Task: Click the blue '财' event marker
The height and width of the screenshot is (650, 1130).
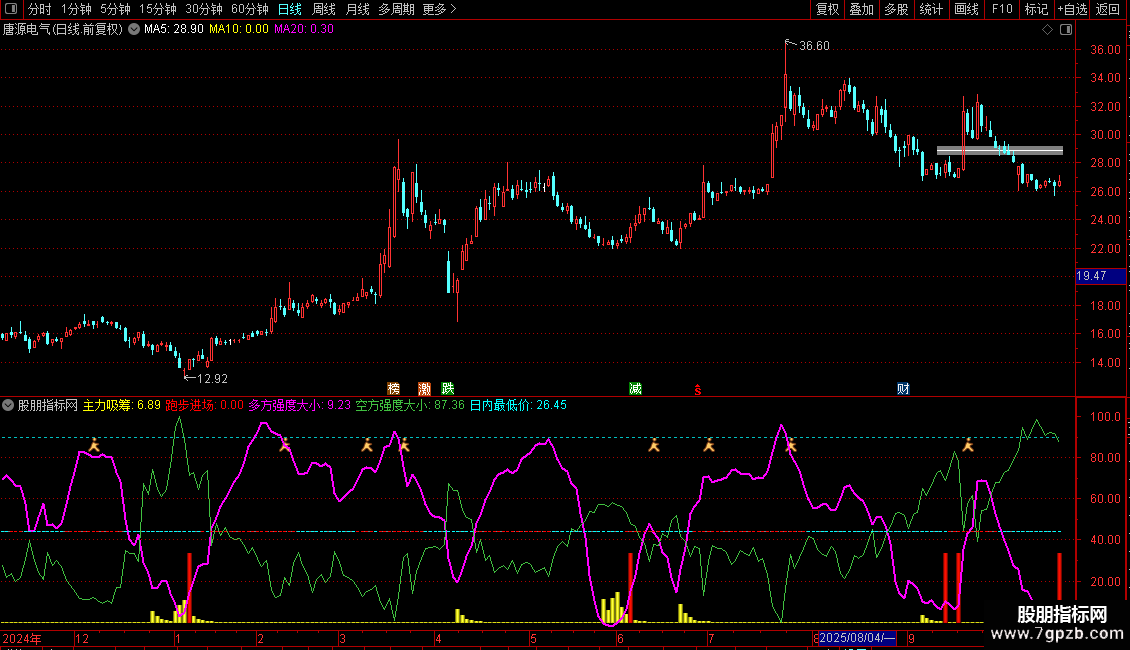Action: (x=903, y=388)
